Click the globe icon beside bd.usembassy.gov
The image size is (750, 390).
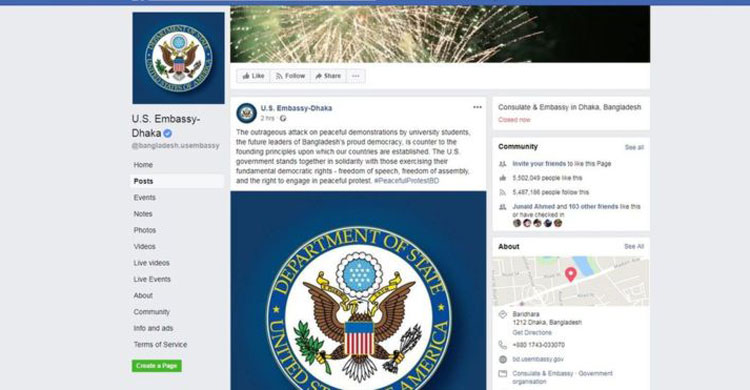coord(503,359)
